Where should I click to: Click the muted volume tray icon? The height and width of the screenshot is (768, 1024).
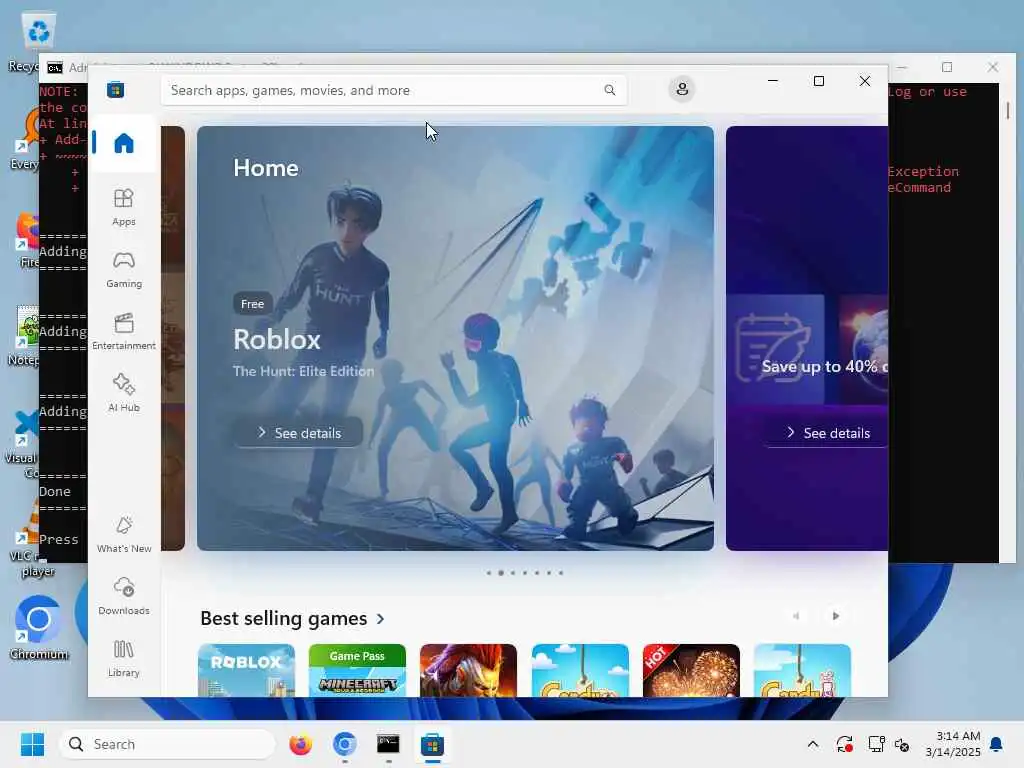pyautogui.click(x=902, y=744)
